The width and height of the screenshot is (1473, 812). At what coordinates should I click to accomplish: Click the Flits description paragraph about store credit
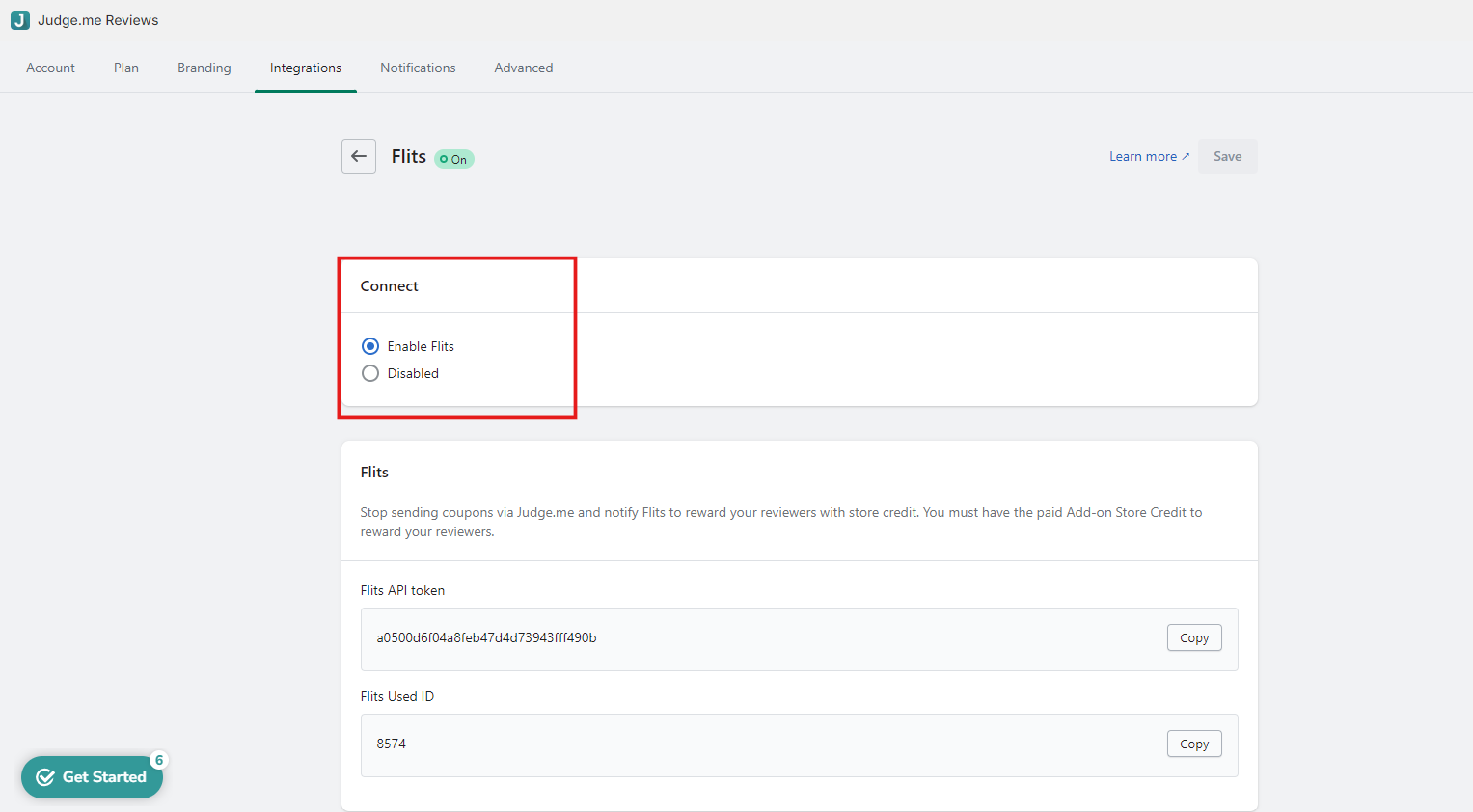click(781, 522)
